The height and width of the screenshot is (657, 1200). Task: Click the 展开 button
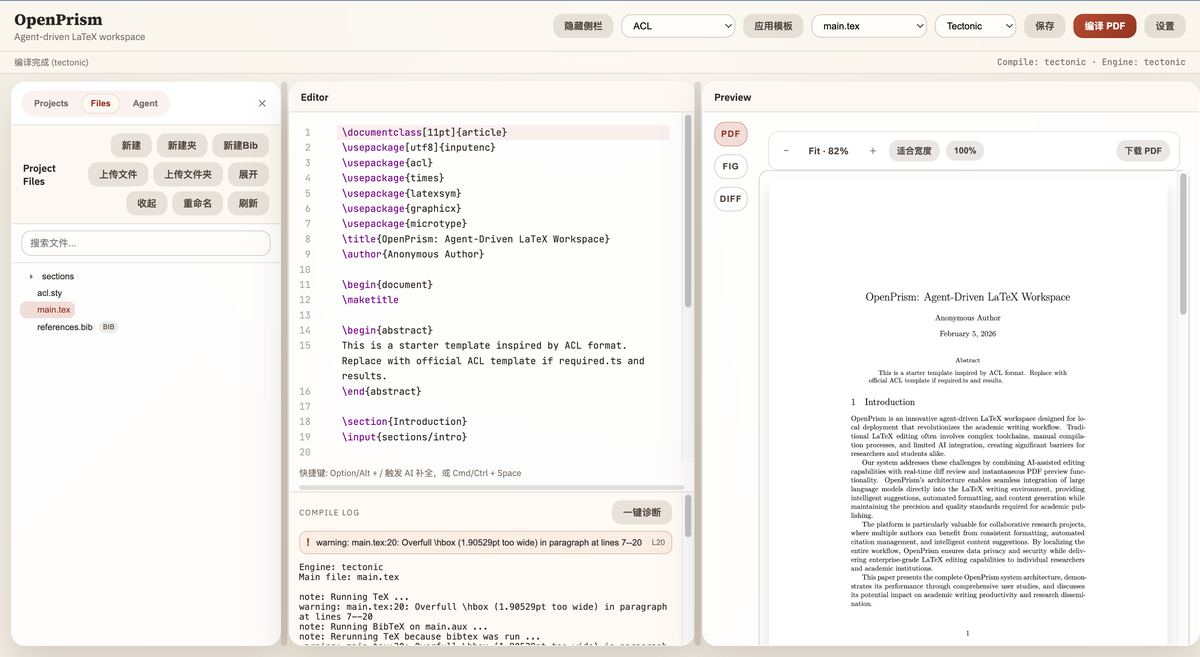[249, 174]
